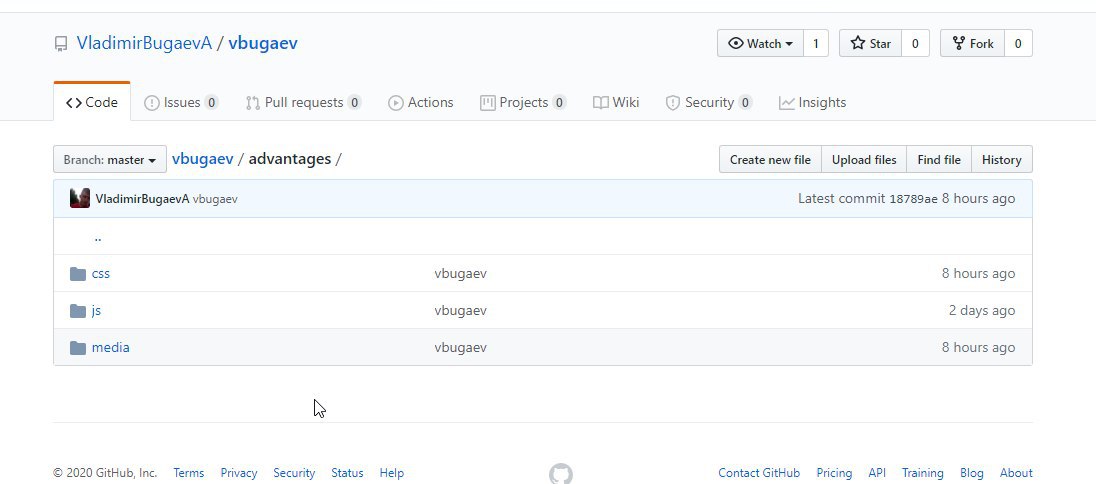Open the Security footer link
1096x484 pixels.
294,473
